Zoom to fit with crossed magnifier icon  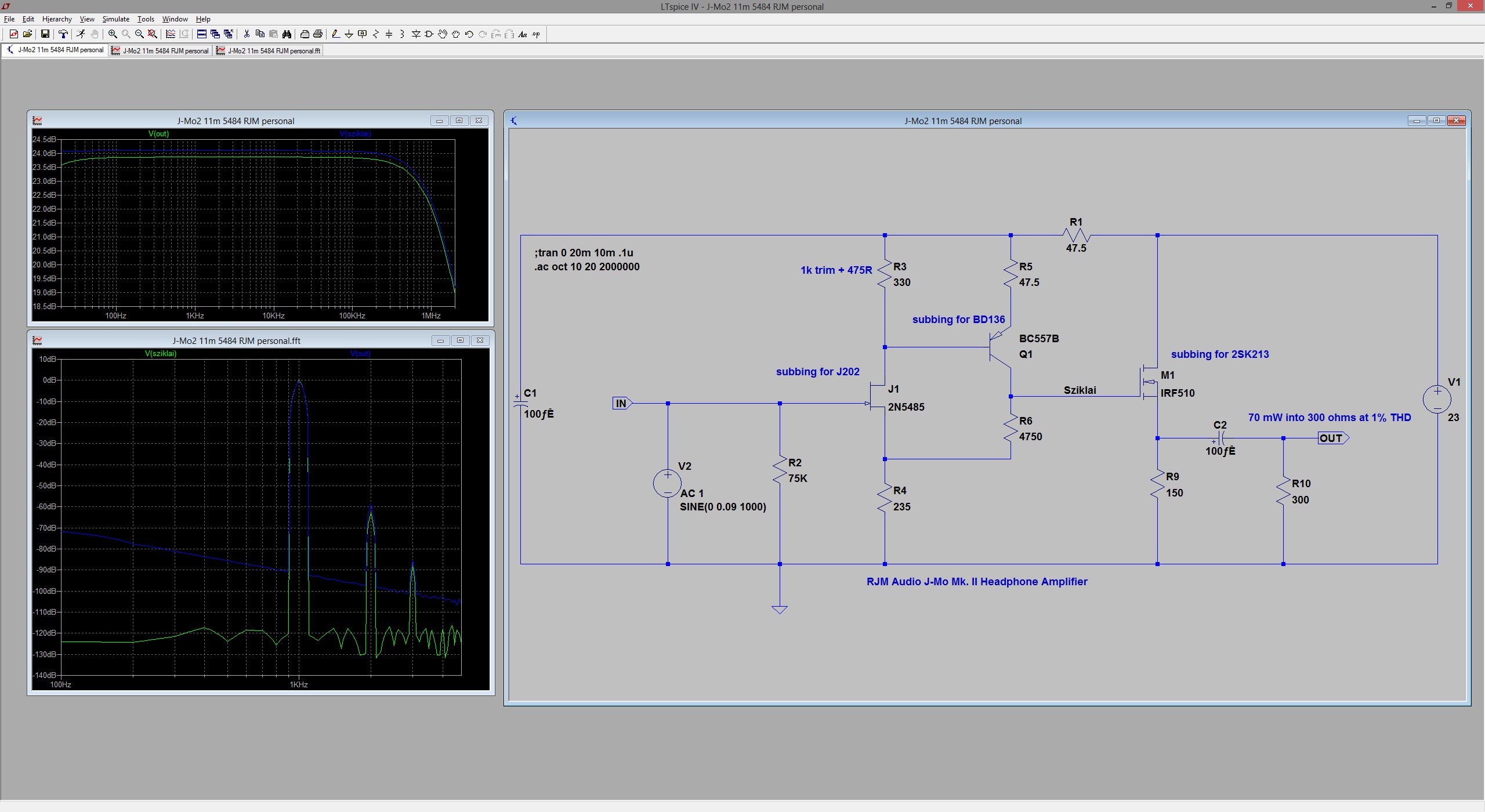[153, 34]
